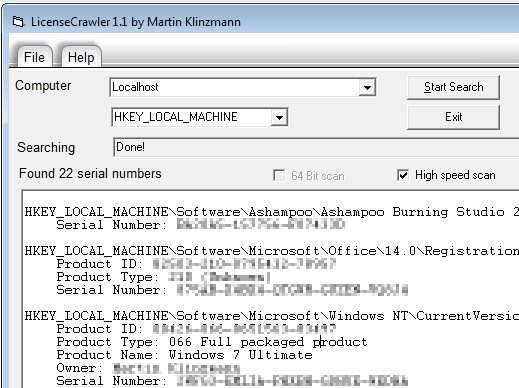The image size is (519, 388).
Task: Click the 066 Full packaged product line
Action: tap(212, 342)
